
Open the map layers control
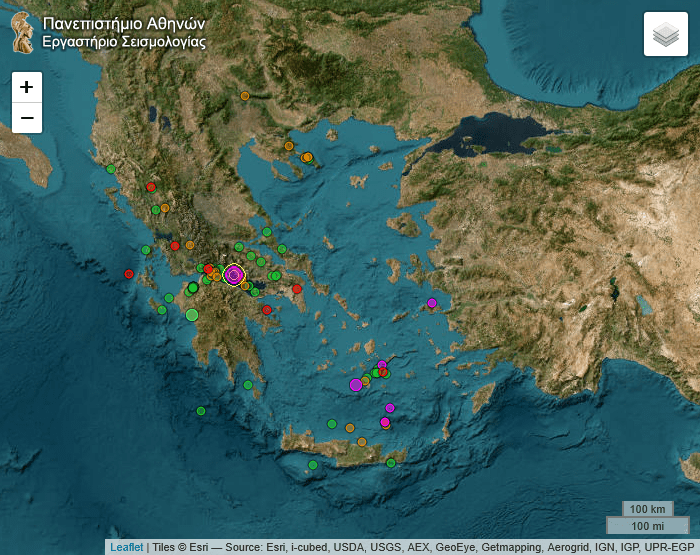pos(665,34)
